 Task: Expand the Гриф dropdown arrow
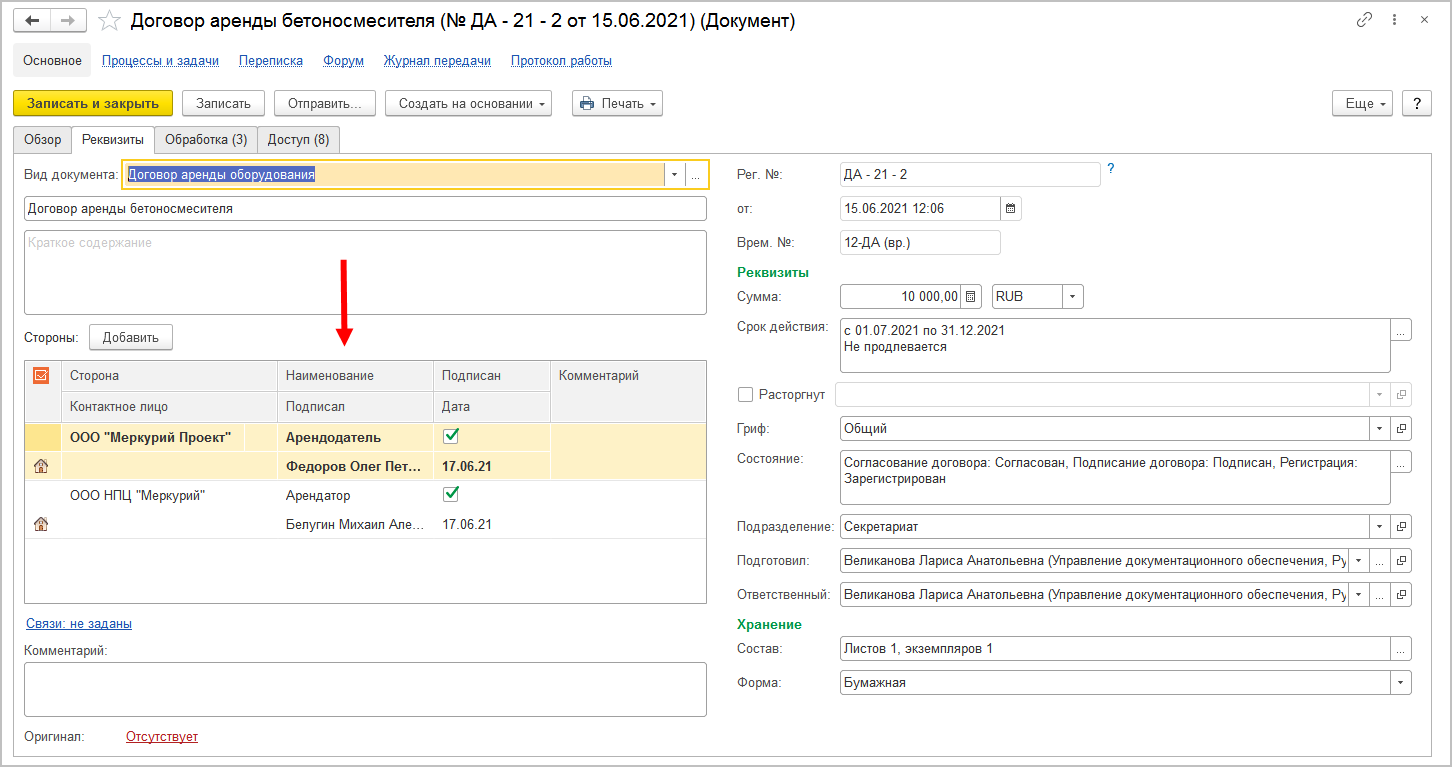click(1380, 429)
